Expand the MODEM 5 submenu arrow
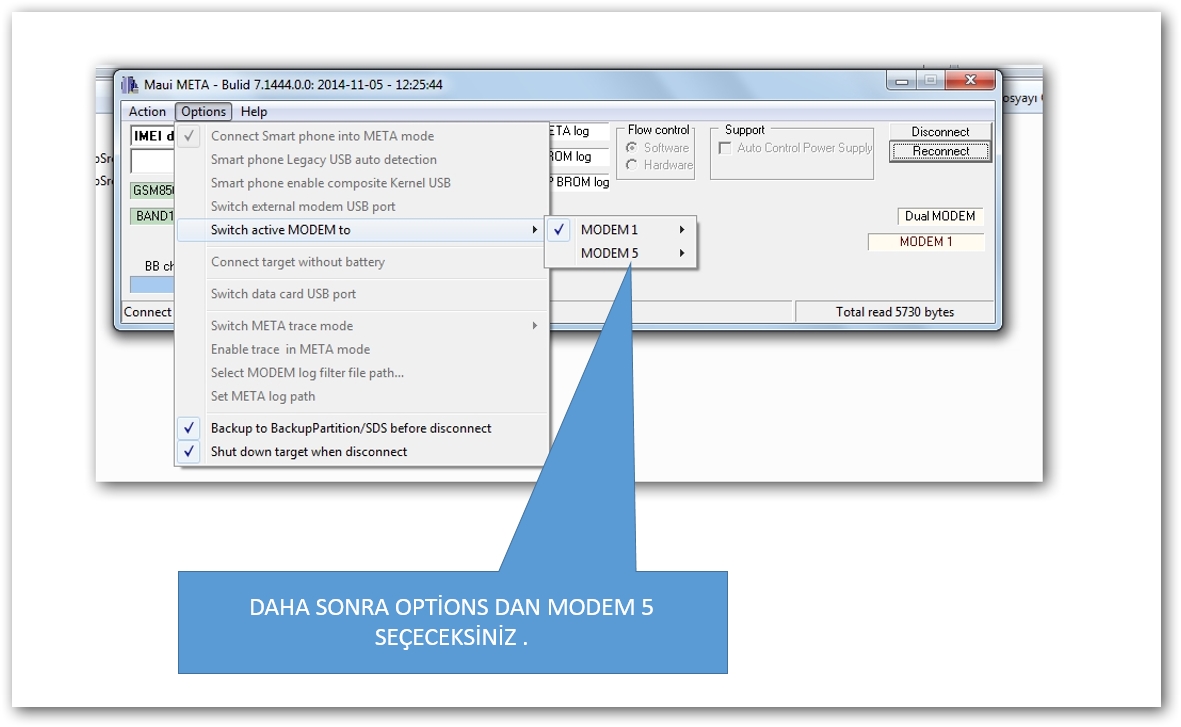The image size is (1181, 727). (x=682, y=254)
